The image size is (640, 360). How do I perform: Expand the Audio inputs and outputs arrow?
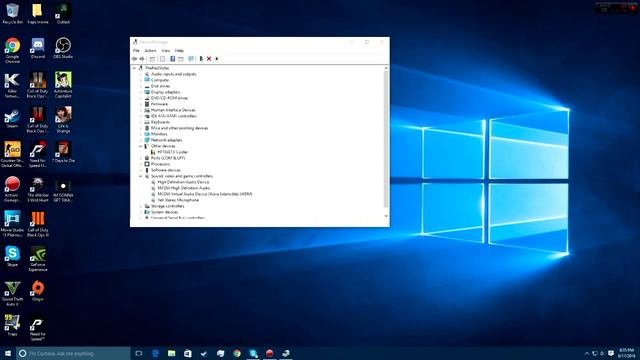141,74
